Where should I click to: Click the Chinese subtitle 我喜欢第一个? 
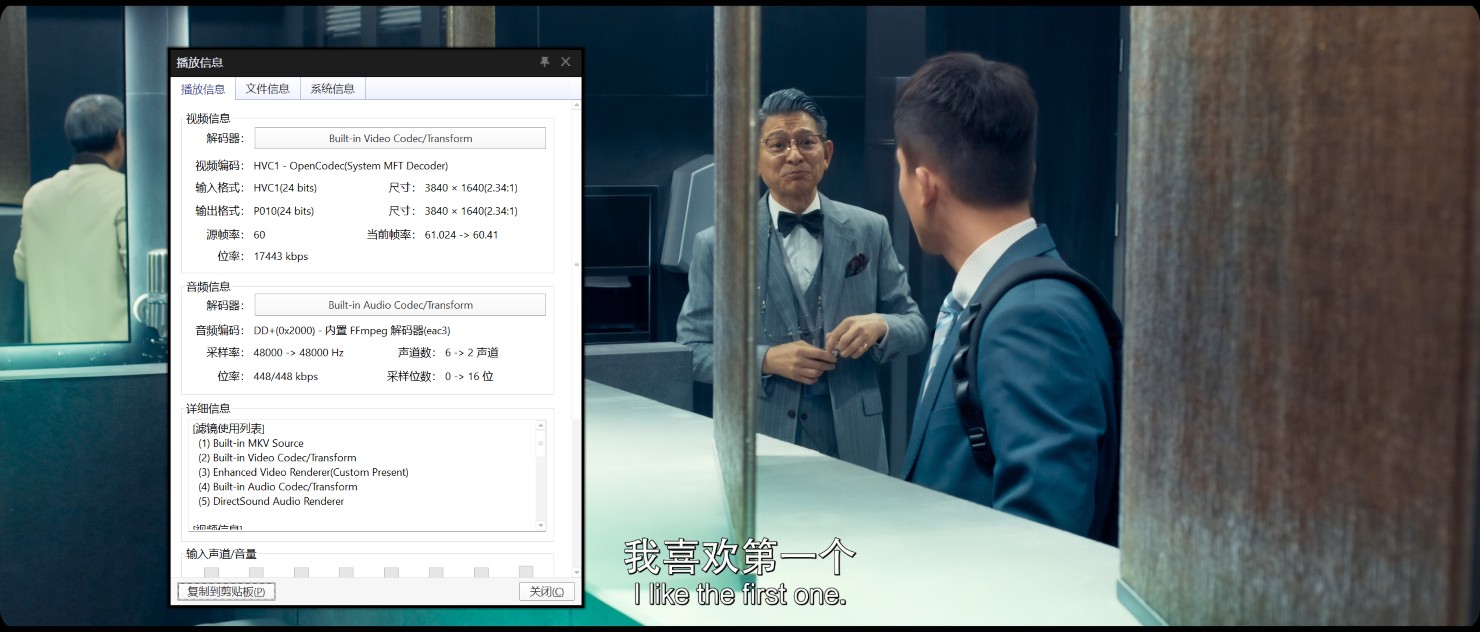click(741, 556)
